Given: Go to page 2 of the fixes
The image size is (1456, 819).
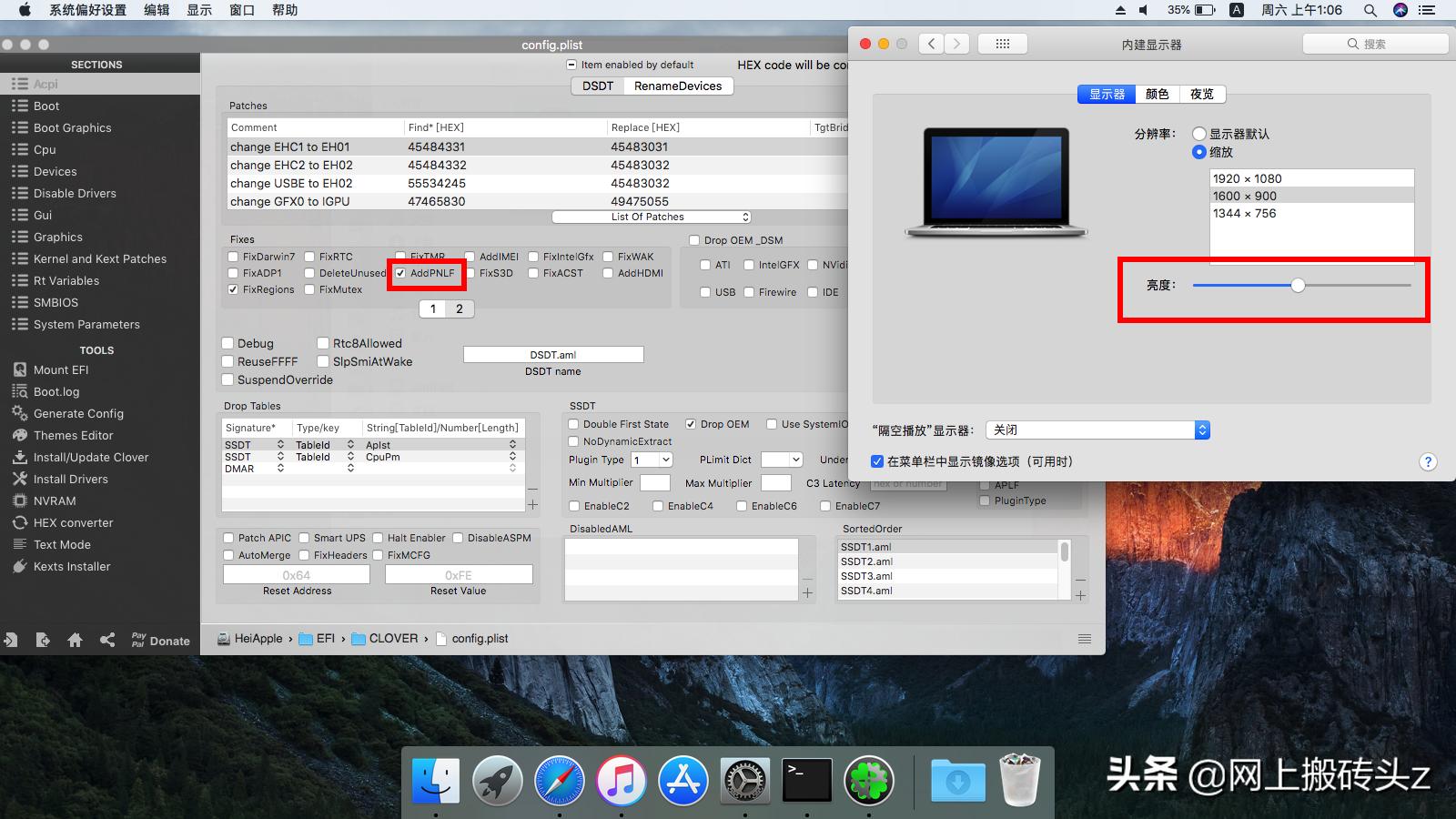Looking at the screenshot, I should click(460, 308).
